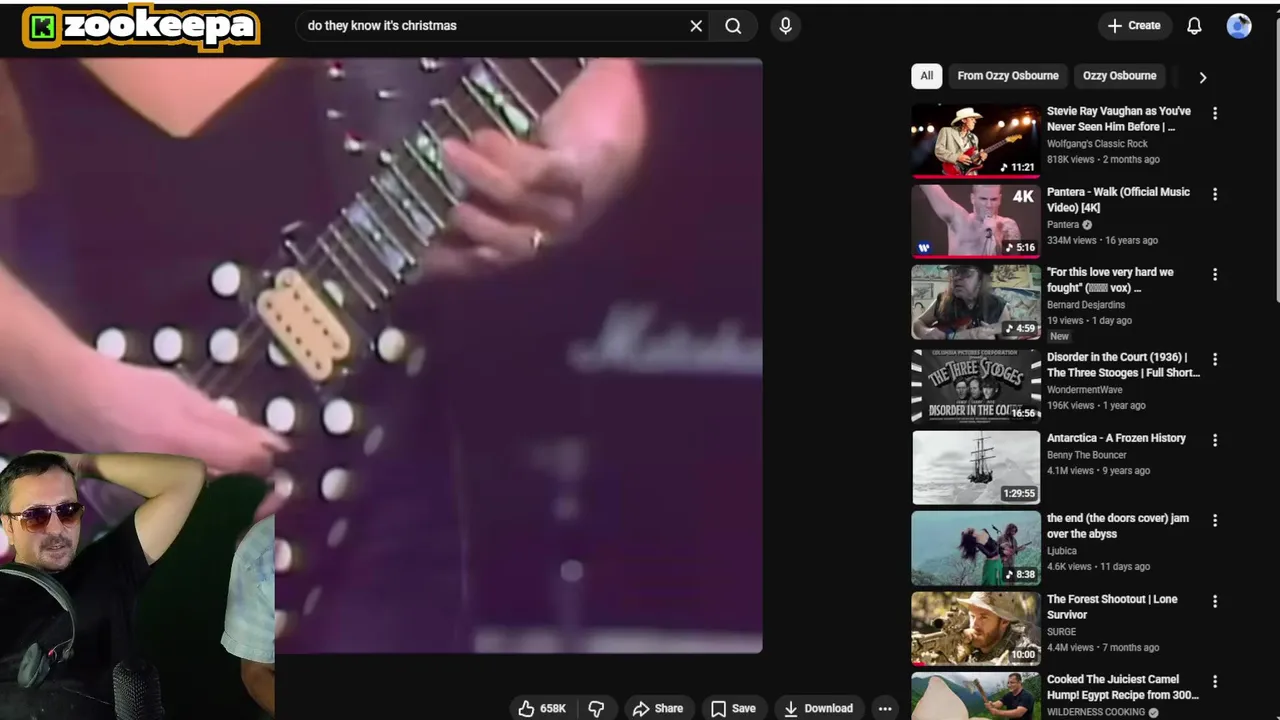Open the title 'Cooked The Juiciest Camel Hump!'

pos(1123,687)
